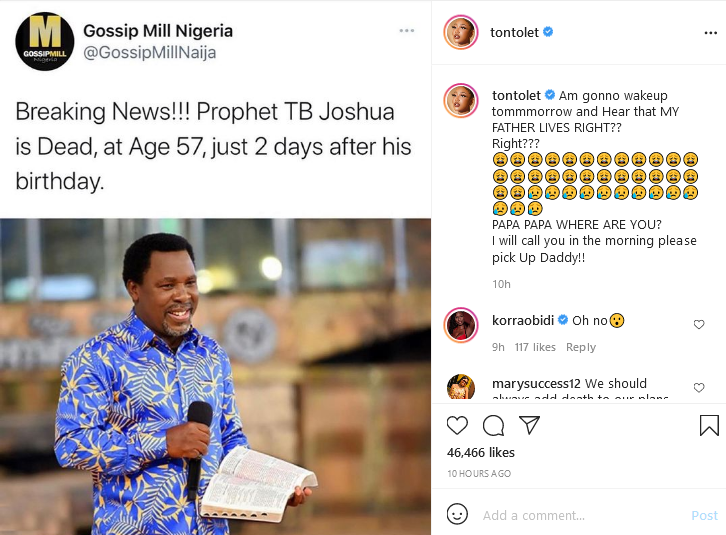Save the post with the bookmark icon
Image resolution: width=726 pixels, height=535 pixels.
point(709,425)
